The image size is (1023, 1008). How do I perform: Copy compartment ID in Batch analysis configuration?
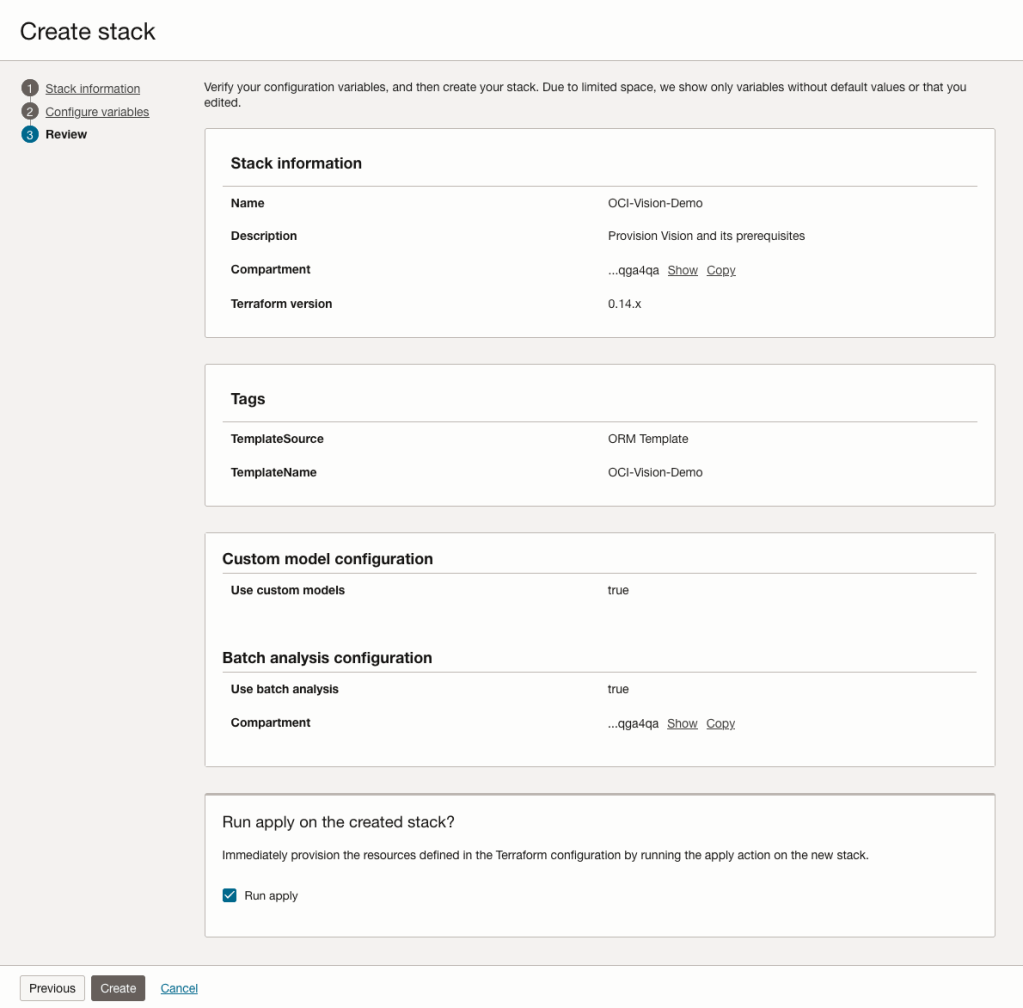720,723
